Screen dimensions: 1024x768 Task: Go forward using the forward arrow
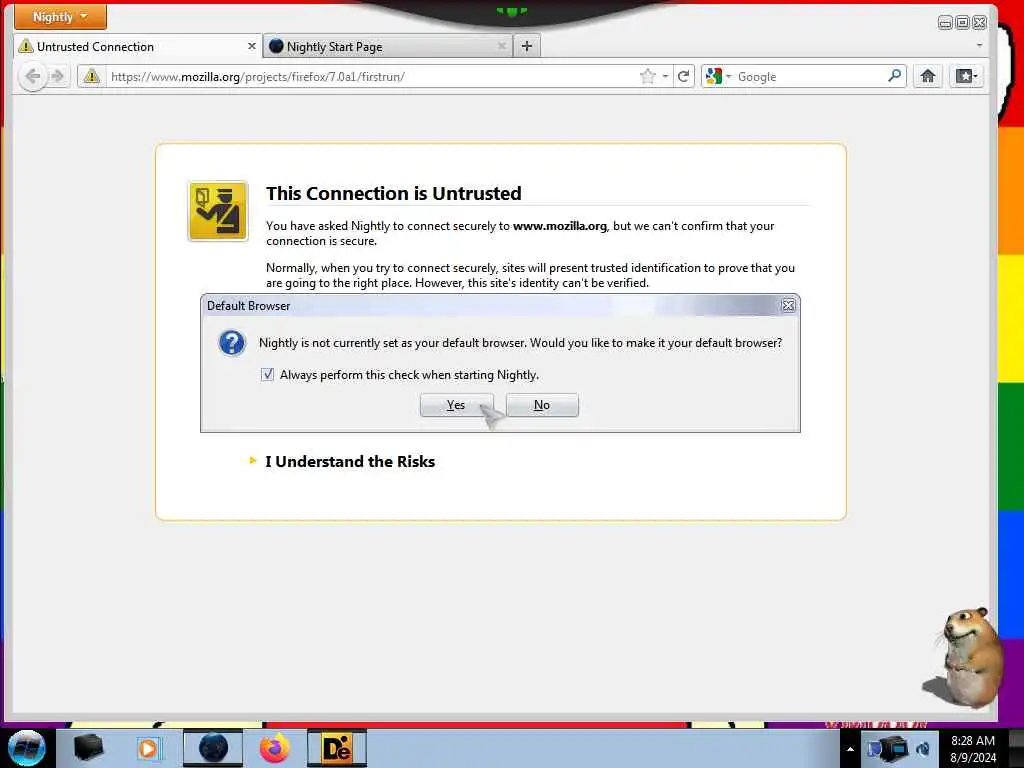pyautogui.click(x=57, y=76)
